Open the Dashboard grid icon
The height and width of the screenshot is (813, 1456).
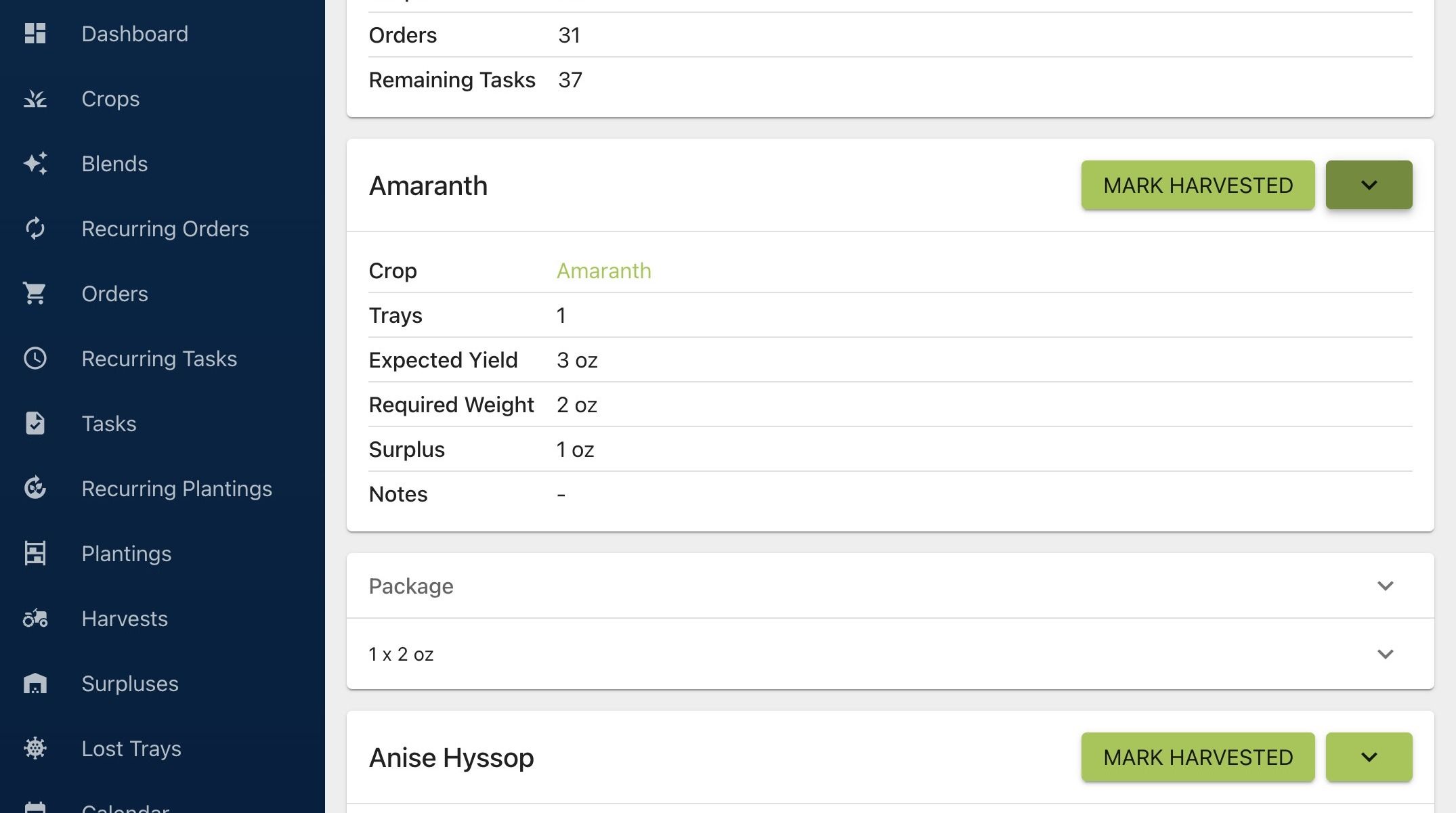[35, 34]
